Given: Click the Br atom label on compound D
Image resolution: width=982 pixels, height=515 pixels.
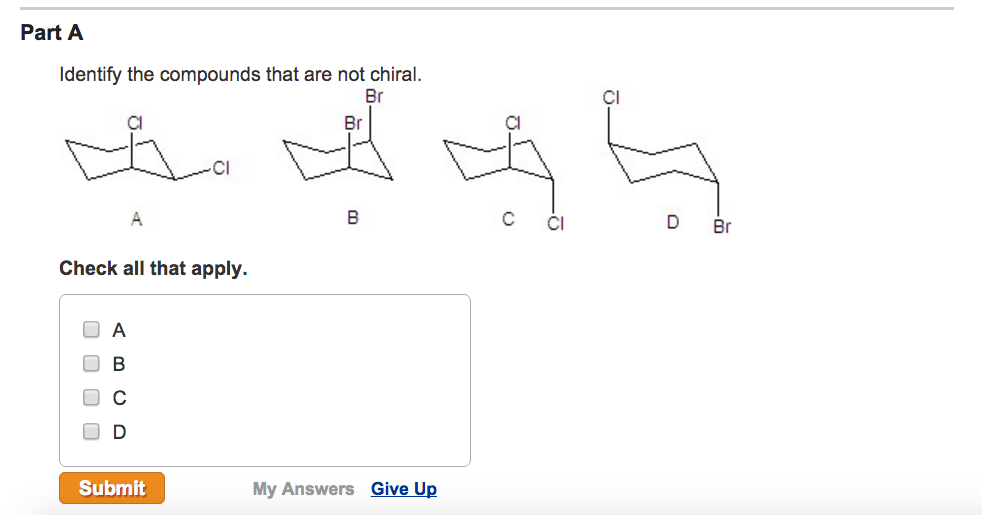Looking at the screenshot, I should (722, 227).
